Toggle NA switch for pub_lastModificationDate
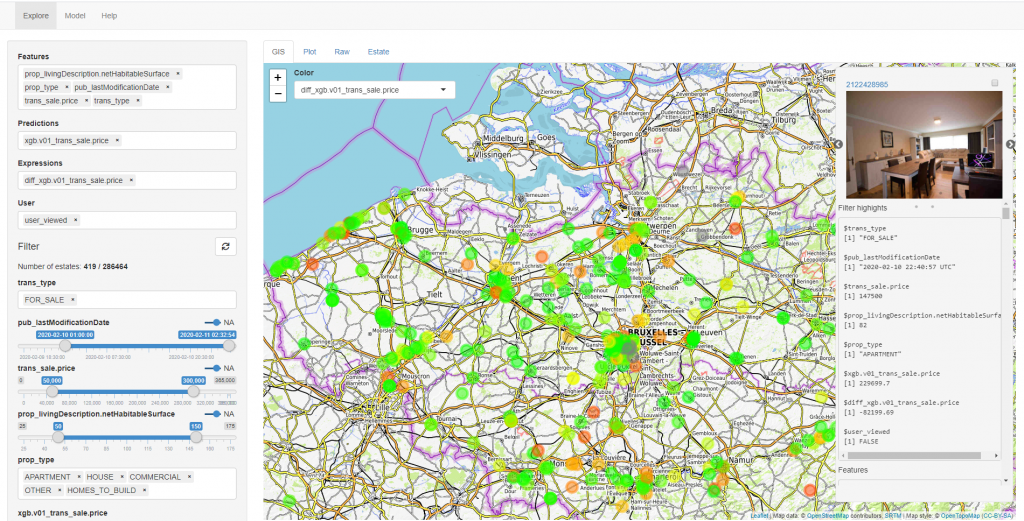The width and height of the screenshot is (1024, 521). 212,322
